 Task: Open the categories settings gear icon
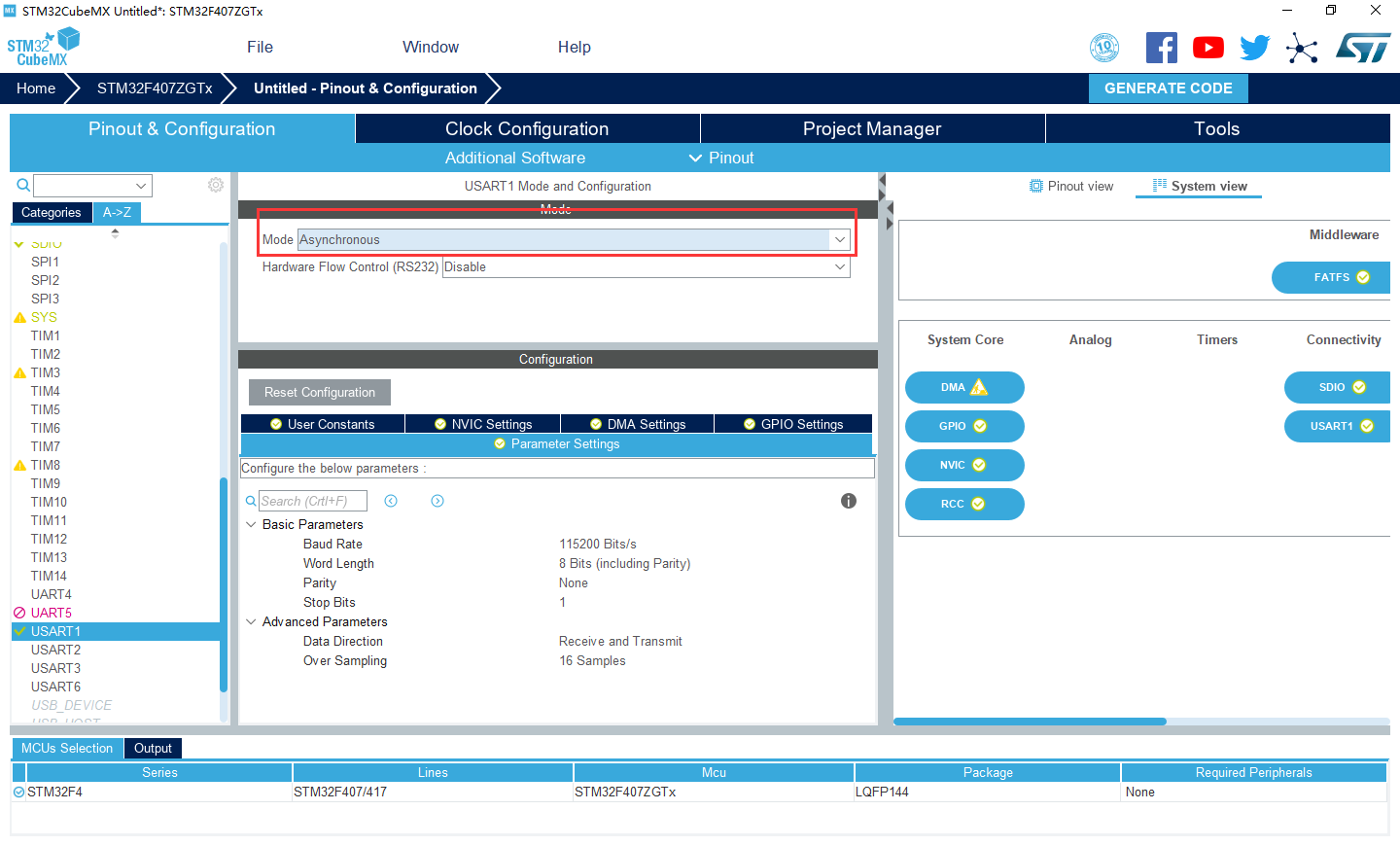tap(216, 185)
